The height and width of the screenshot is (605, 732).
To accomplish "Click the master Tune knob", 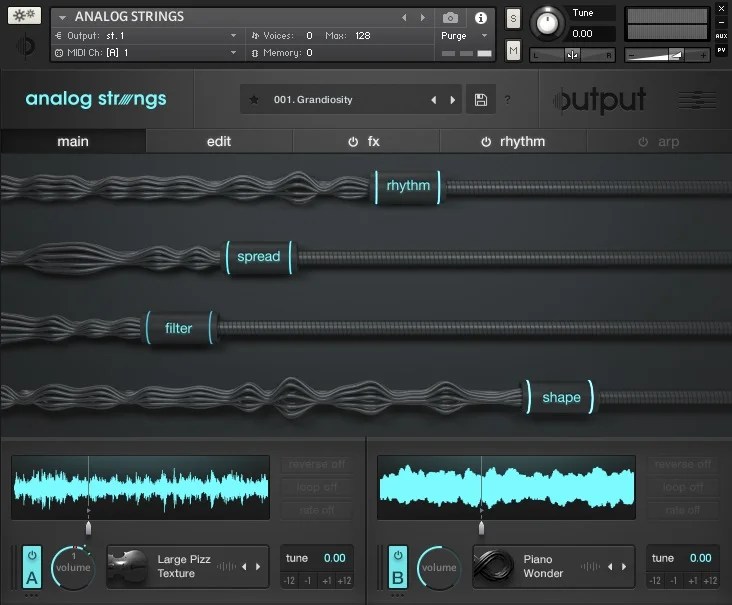I will (x=547, y=22).
